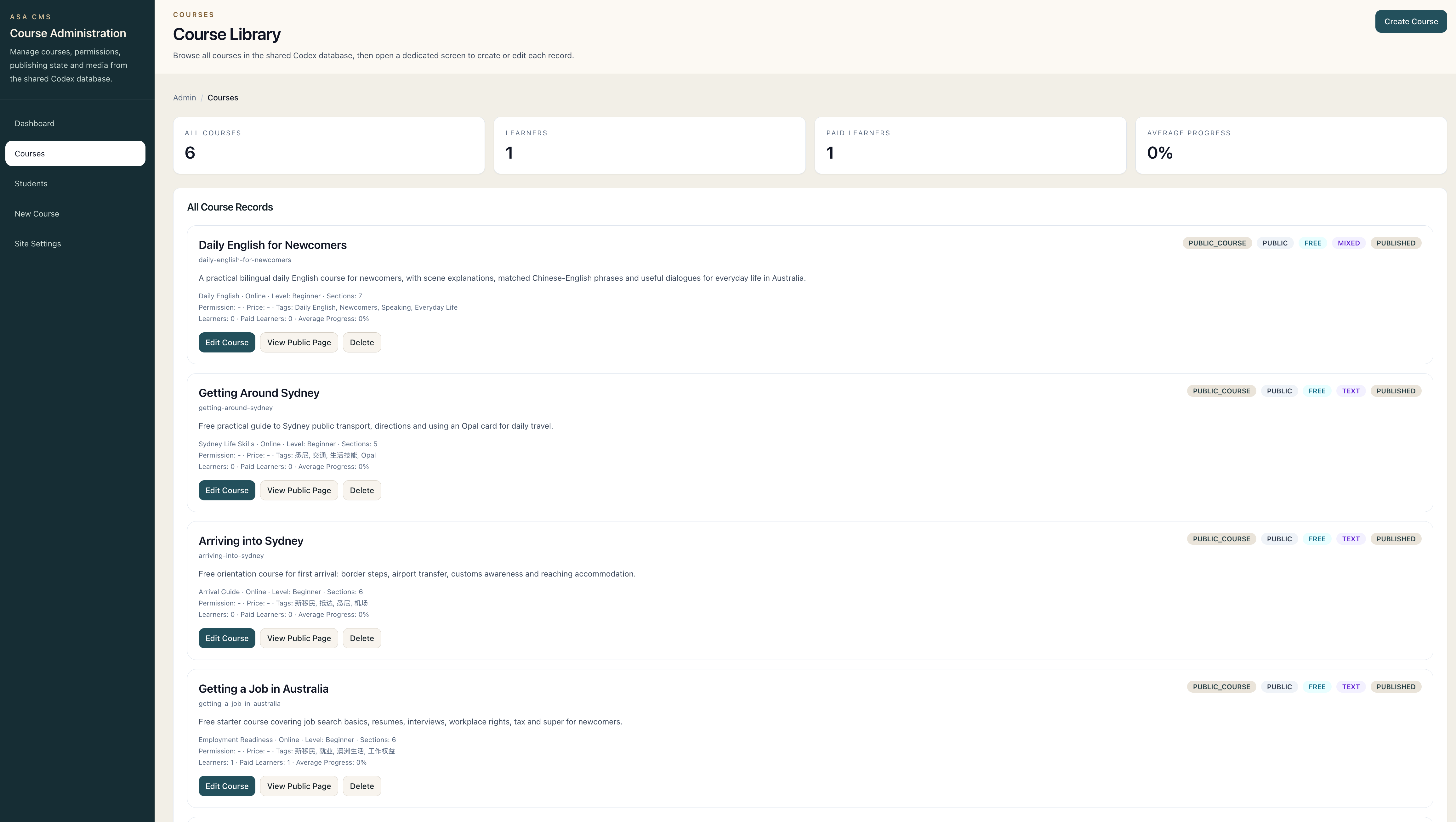Edit the Daily English for Newcomers course
Viewport: 1456px width, 822px height.
click(227, 342)
